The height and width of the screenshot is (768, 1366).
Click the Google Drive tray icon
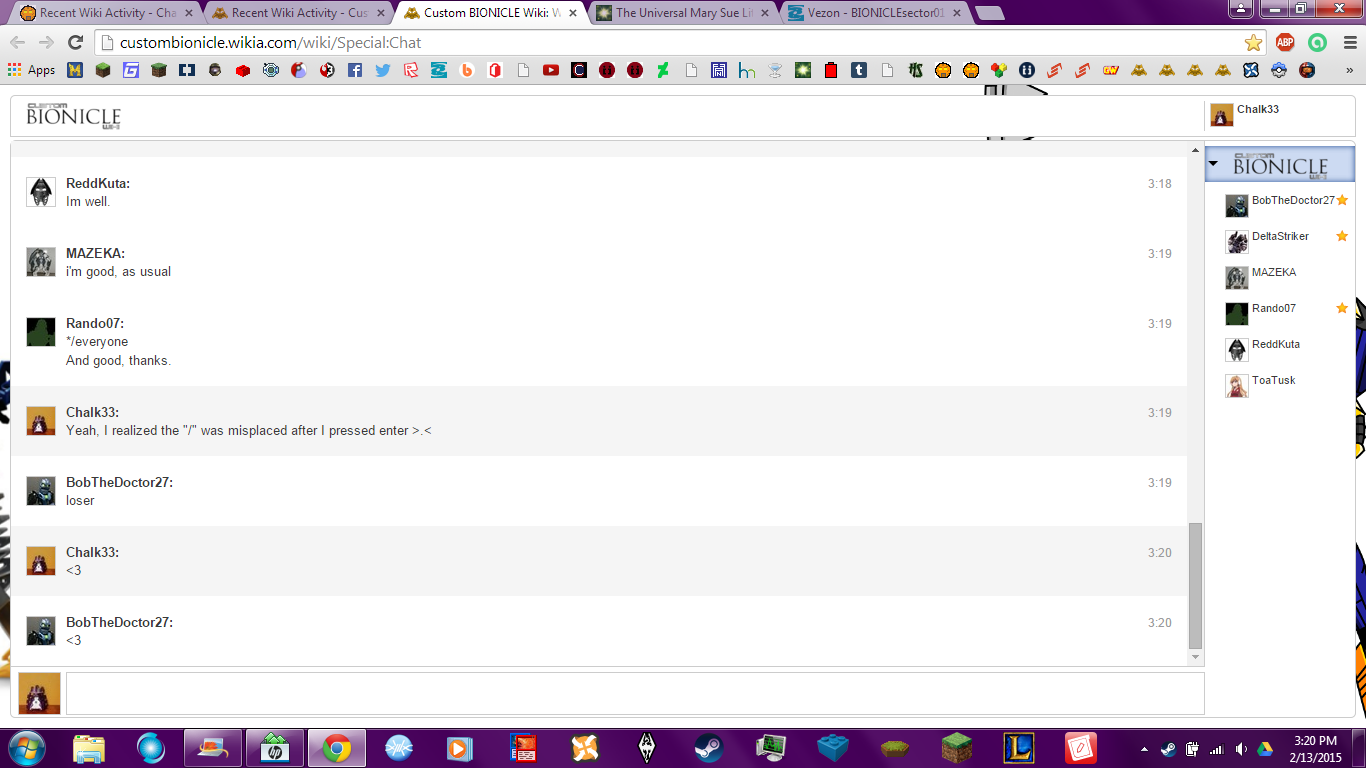1265,749
